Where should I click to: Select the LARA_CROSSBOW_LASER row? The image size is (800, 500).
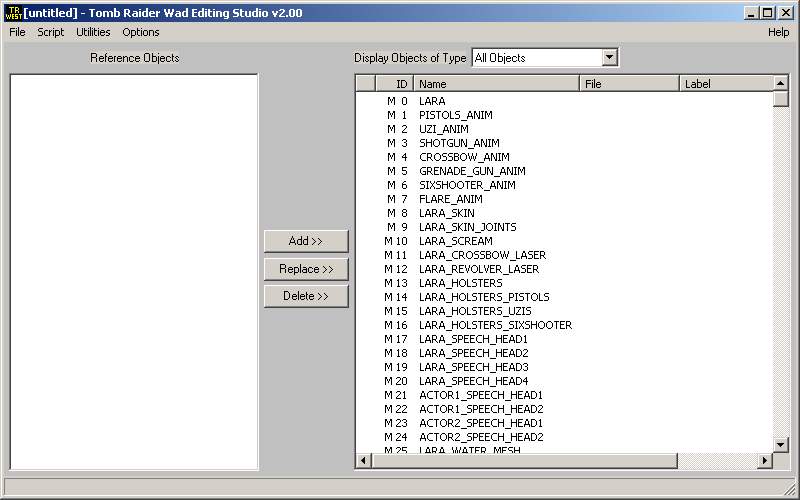coord(565,255)
